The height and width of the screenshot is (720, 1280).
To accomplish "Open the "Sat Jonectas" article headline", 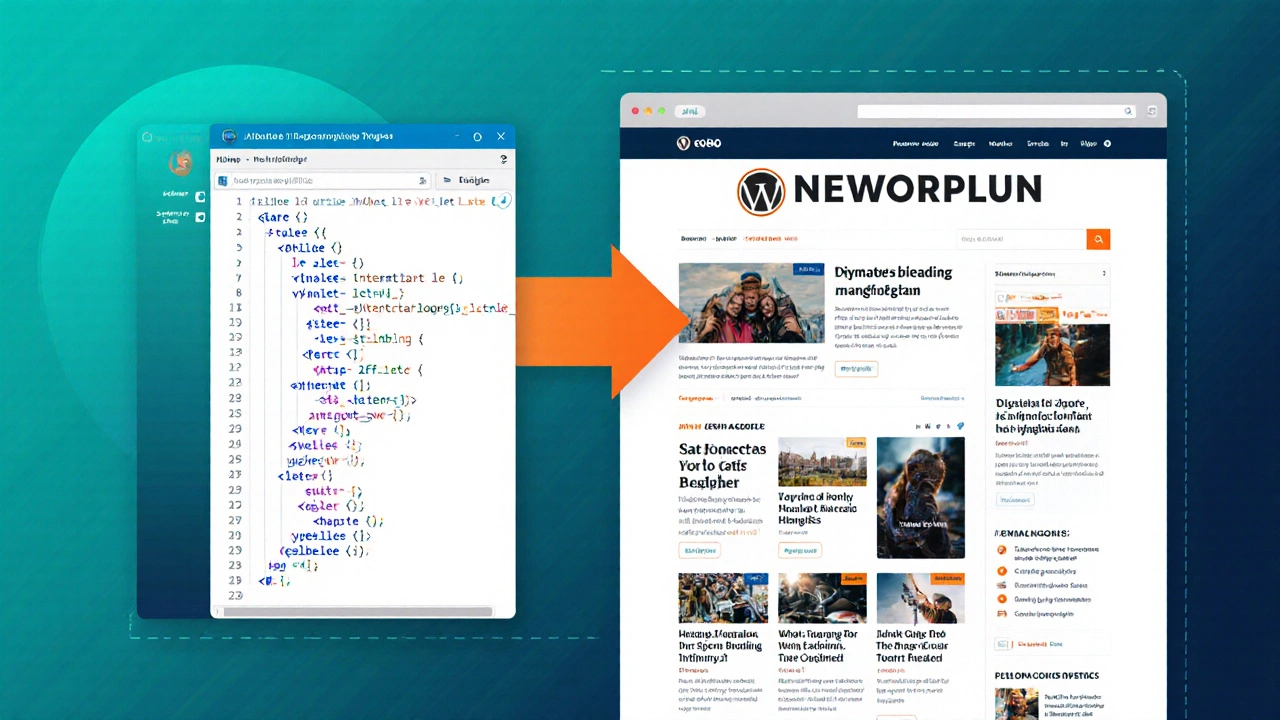I will tap(722, 466).
